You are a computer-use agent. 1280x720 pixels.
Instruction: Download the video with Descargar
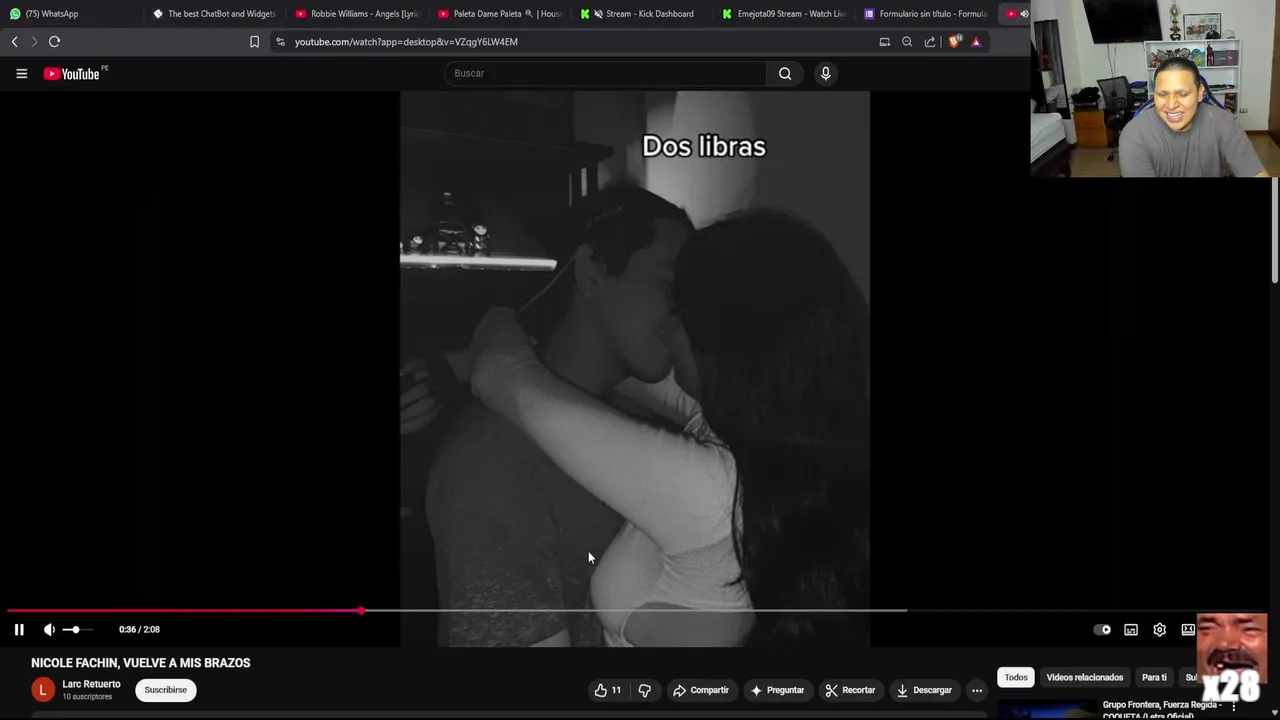[x=924, y=690]
